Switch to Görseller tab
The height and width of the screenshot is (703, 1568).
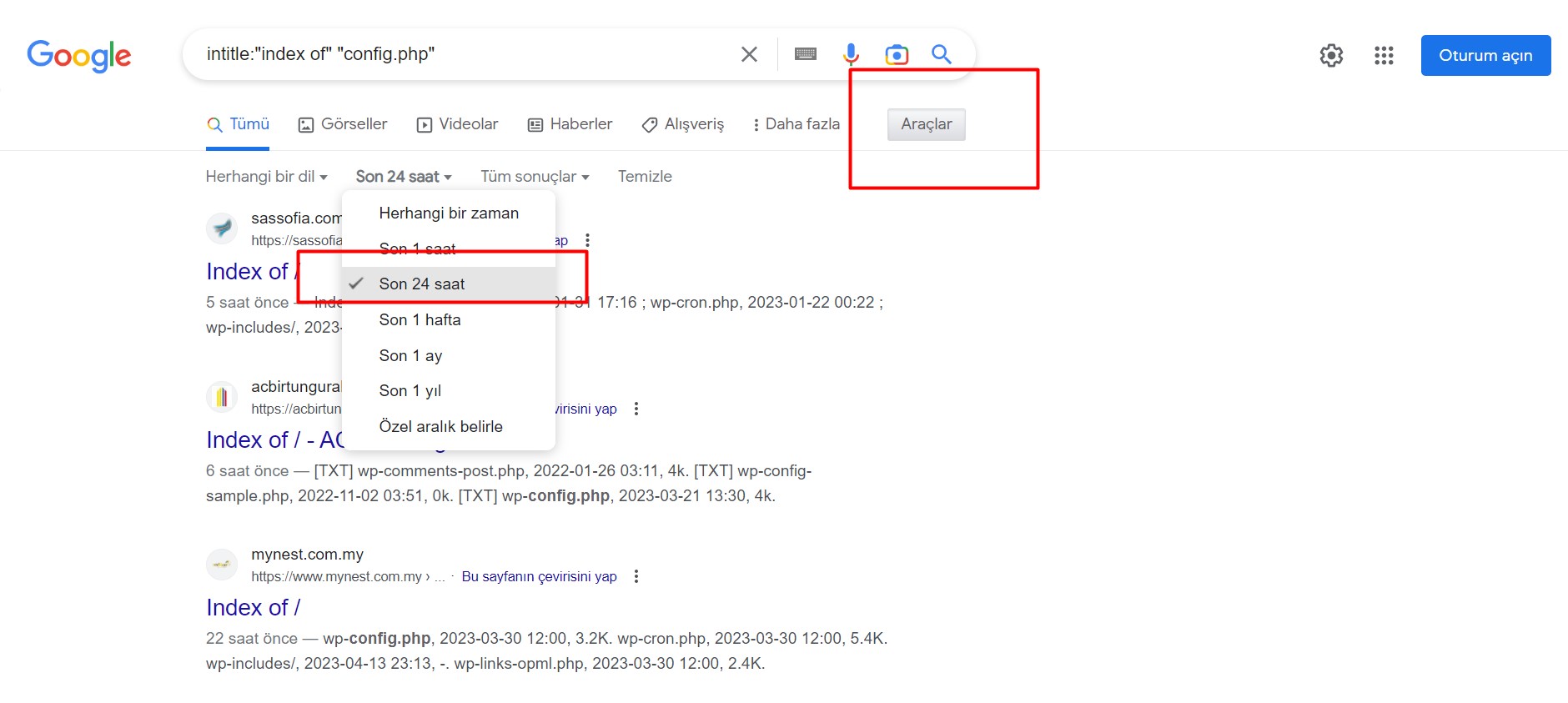coord(343,124)
